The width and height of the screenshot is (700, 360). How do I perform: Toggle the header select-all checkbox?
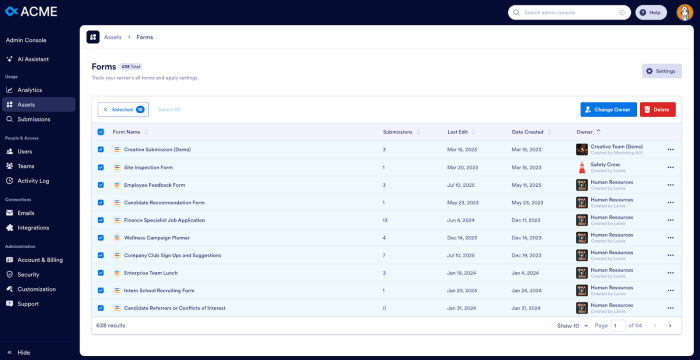coord(101,132)
